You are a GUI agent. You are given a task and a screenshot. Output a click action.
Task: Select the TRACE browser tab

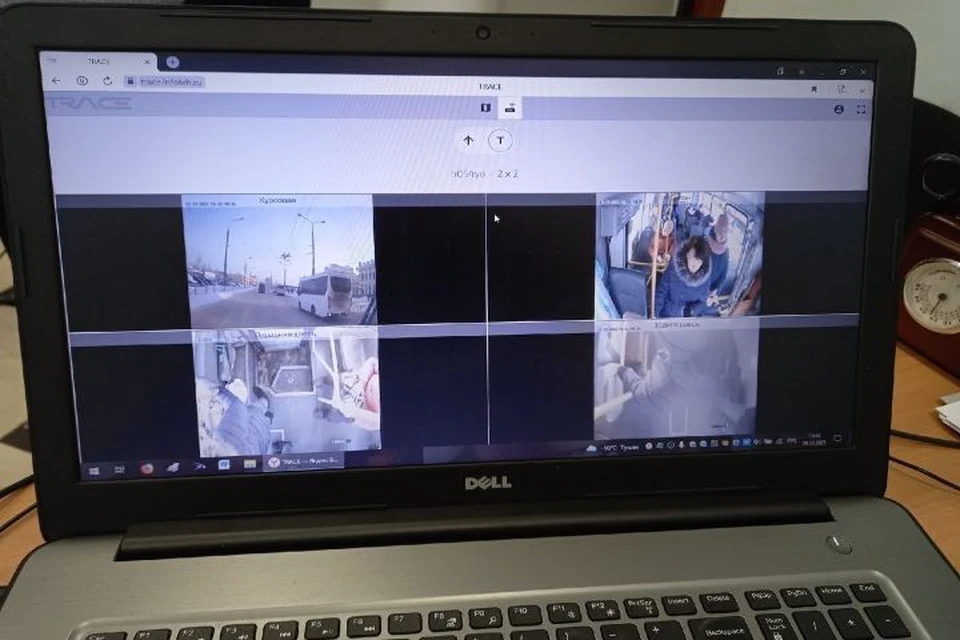click(x=98, y=62)
